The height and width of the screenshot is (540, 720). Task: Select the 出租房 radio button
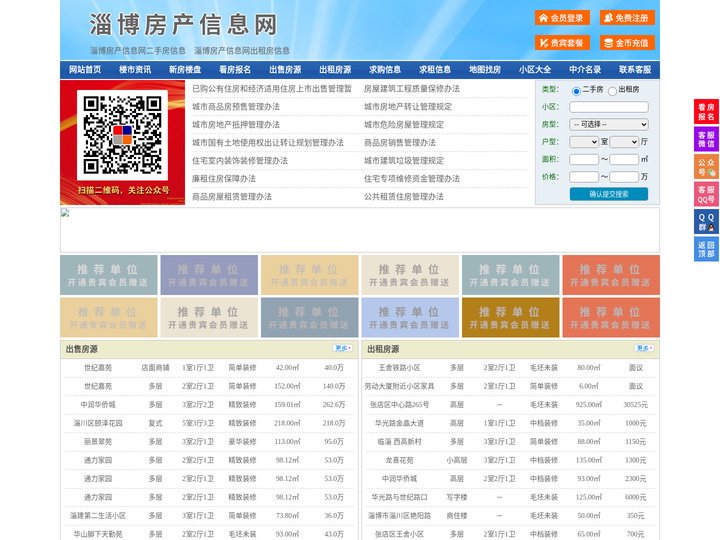click(x=612, y=91)
